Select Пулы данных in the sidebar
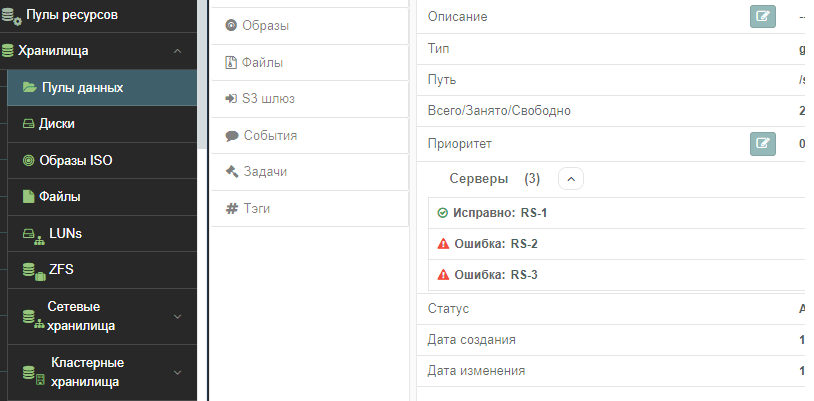 (82, 87)
